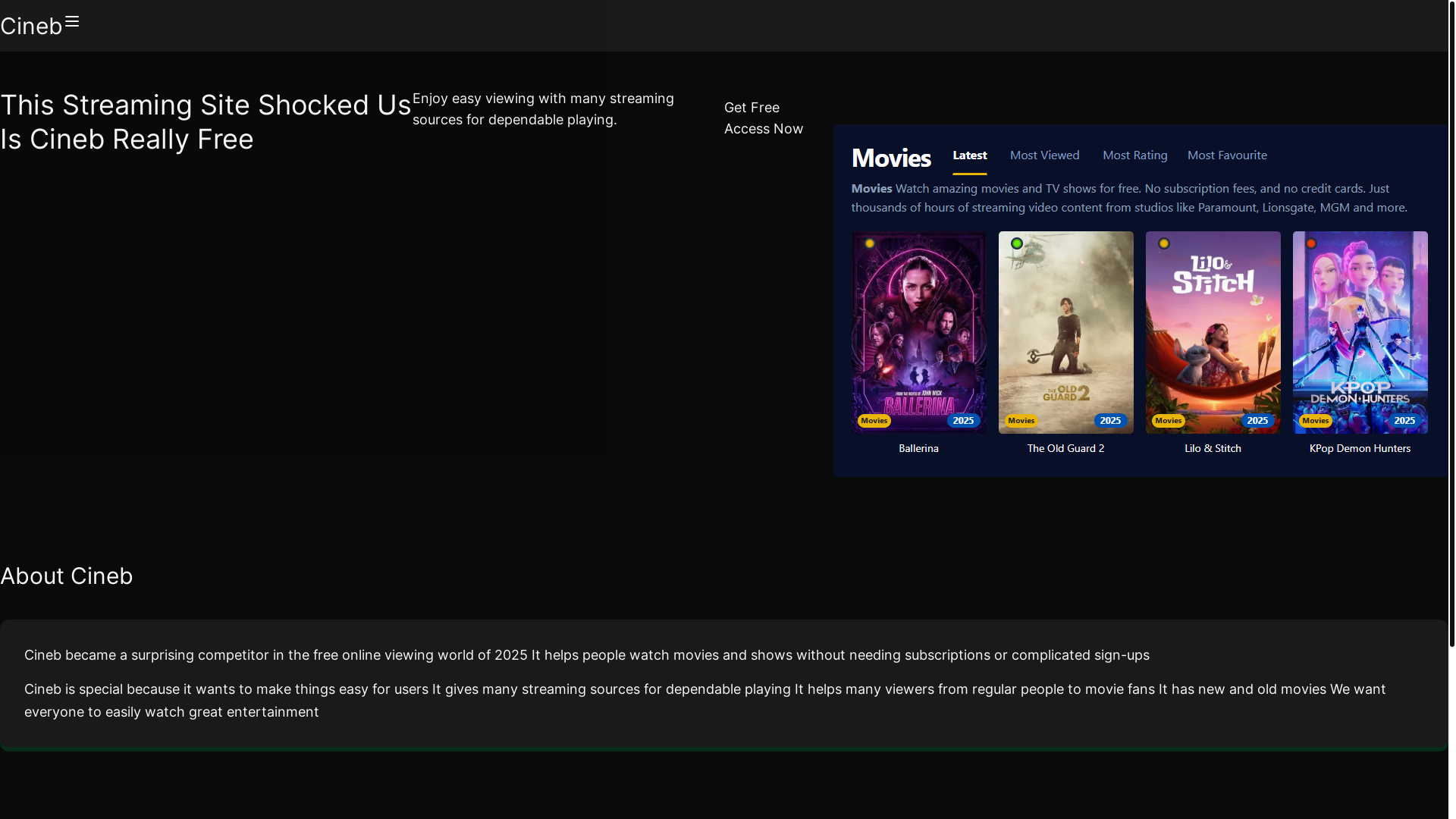1456x819 pixels.
Task: Click the About Cineb heading
Action: [x=67, y=576]
